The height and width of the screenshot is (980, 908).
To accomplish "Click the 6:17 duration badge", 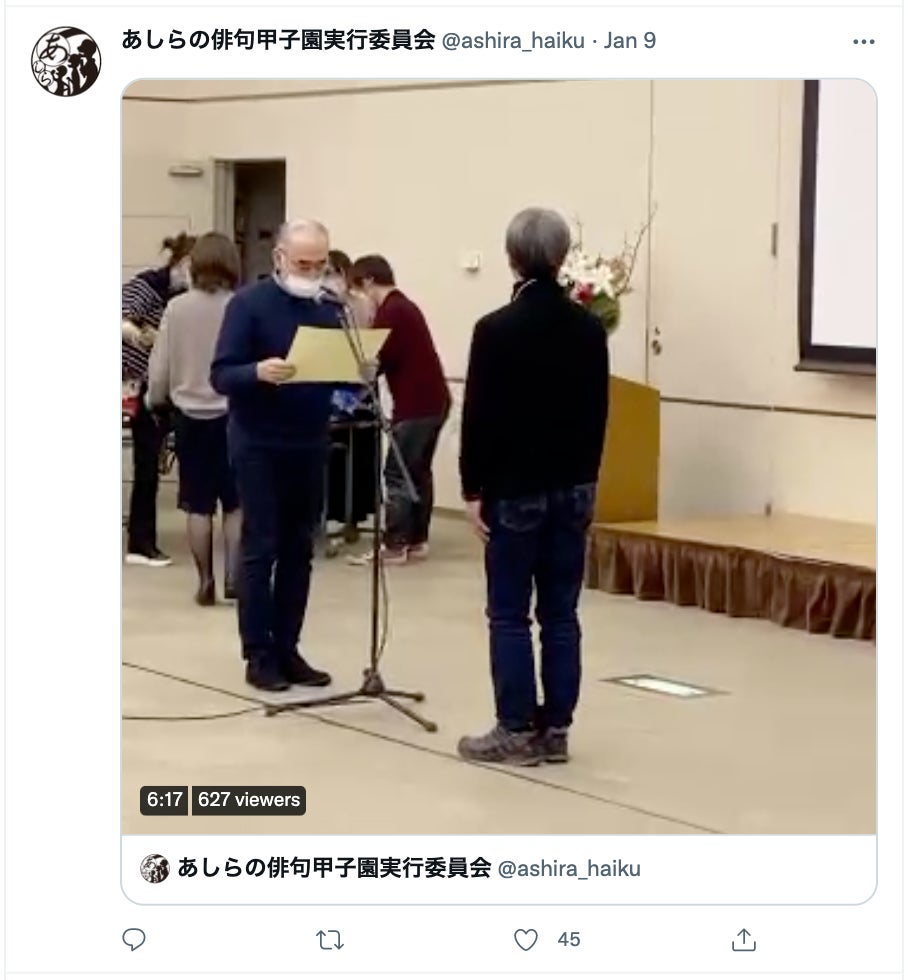I will click(x=164, y=799).
